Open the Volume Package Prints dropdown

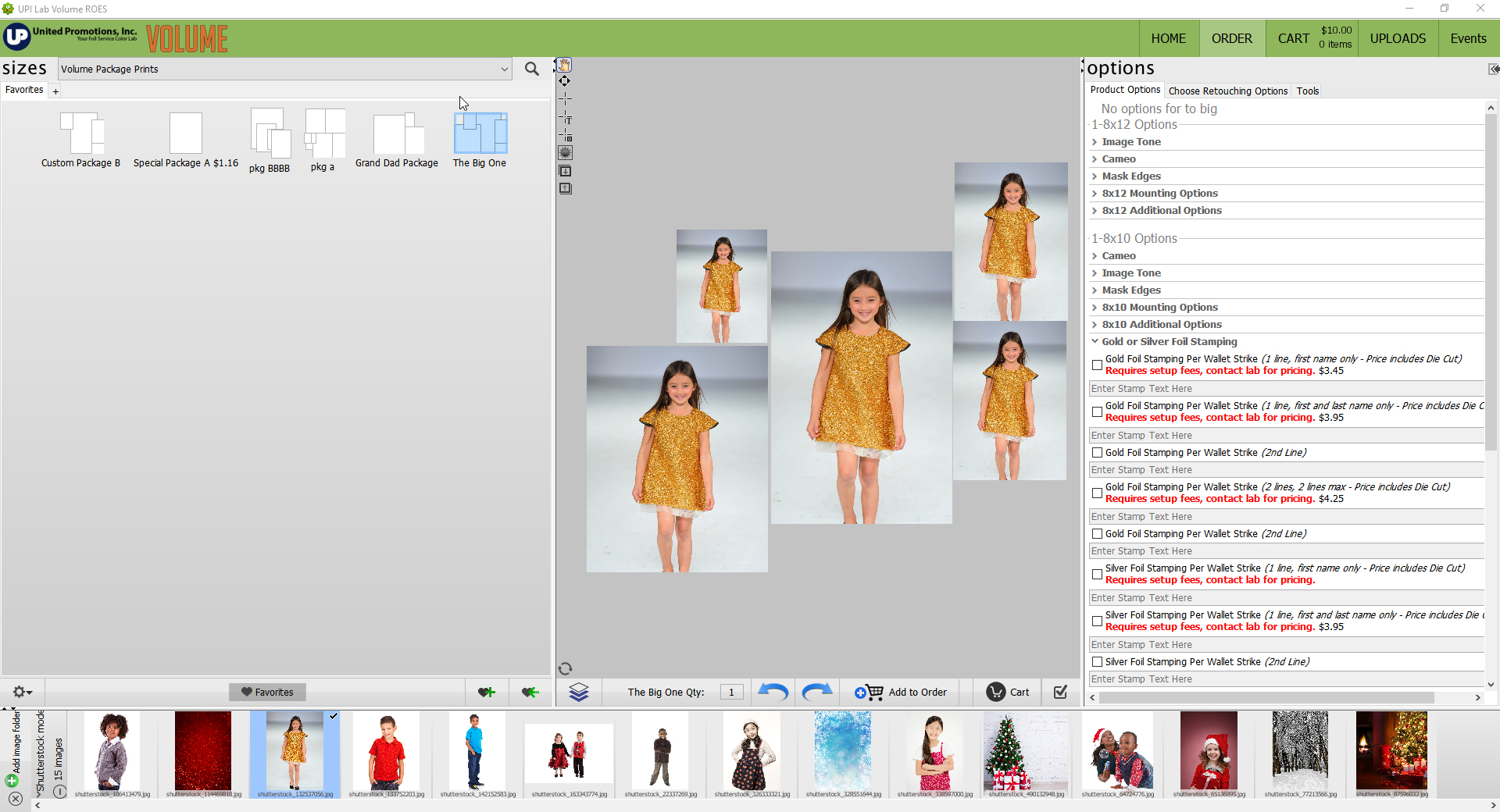(x=285, y=69)
